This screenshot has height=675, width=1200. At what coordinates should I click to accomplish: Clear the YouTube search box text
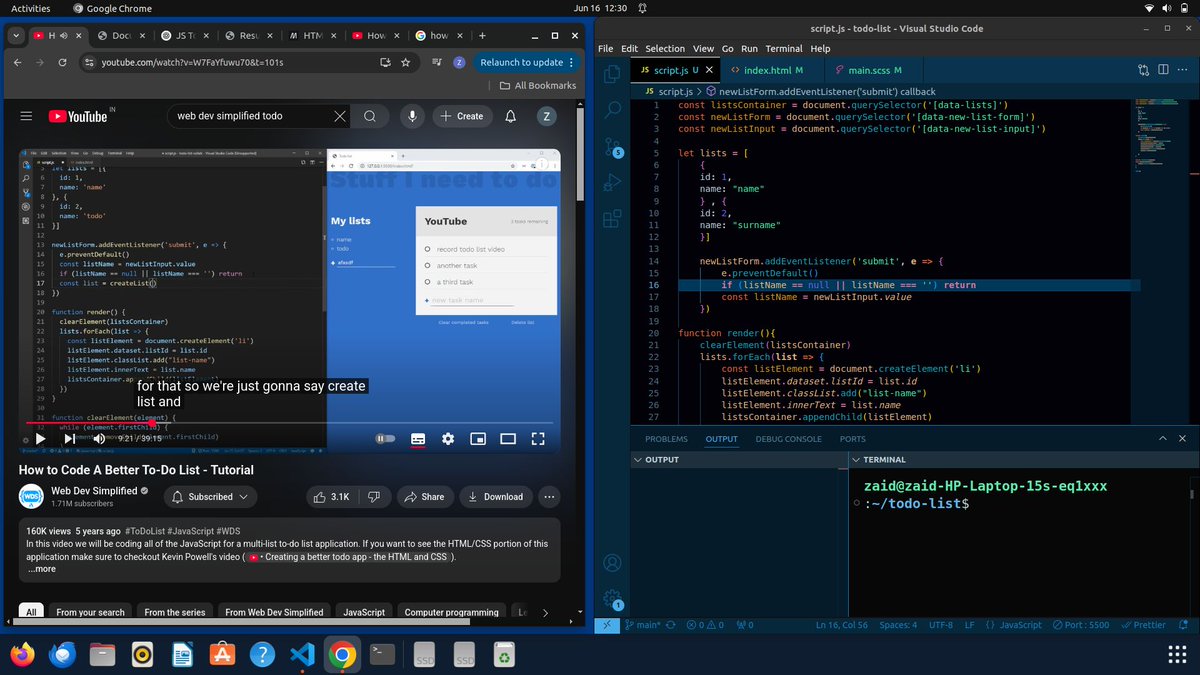pyautogui.click(x=340, y=116)
